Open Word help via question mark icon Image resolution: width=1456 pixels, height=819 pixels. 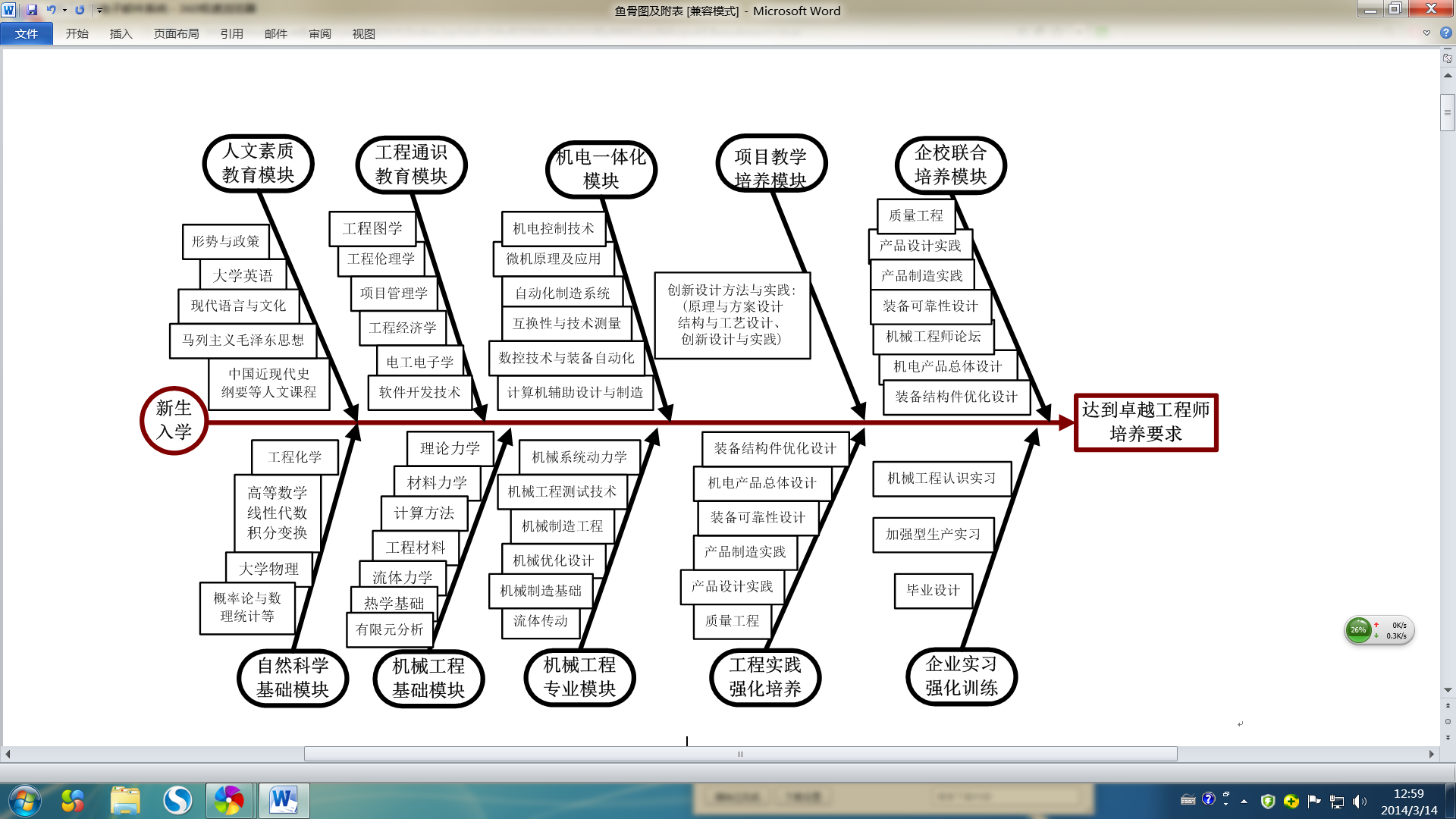[1446, 33]
